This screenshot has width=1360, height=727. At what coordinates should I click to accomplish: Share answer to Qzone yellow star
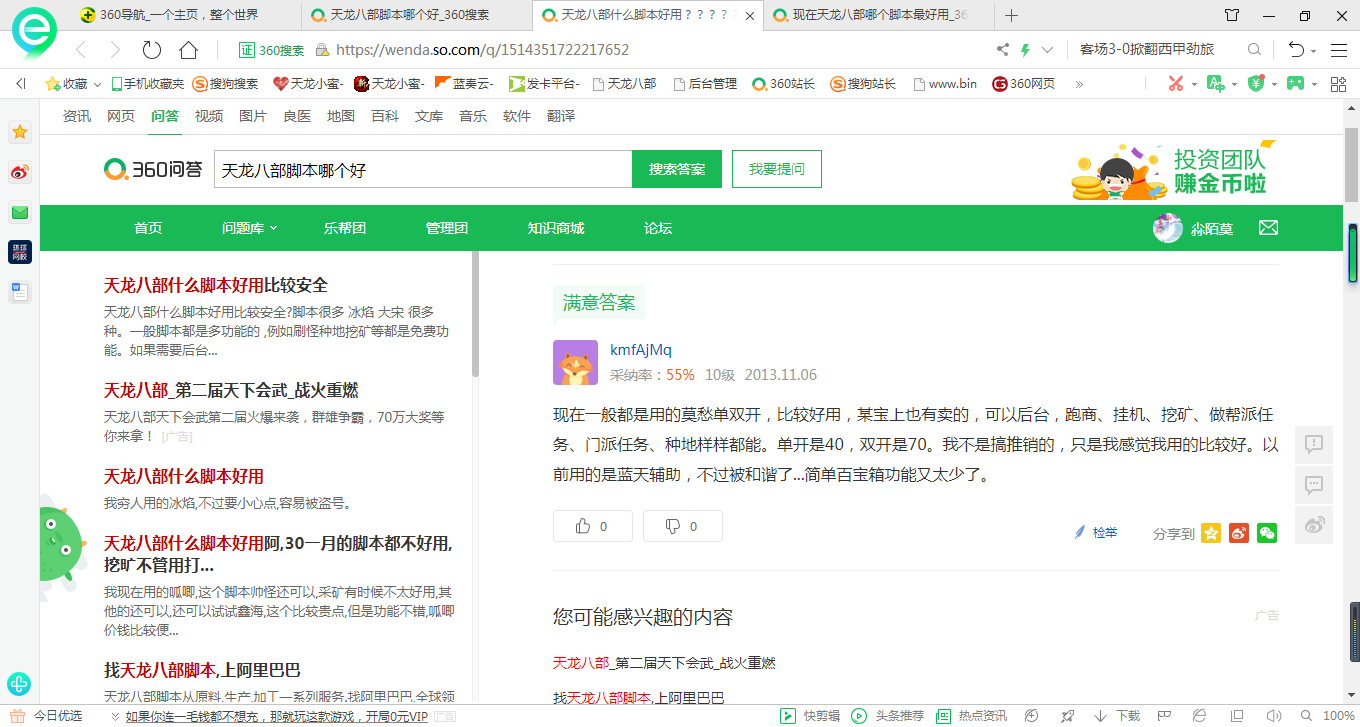(1211, 533)
